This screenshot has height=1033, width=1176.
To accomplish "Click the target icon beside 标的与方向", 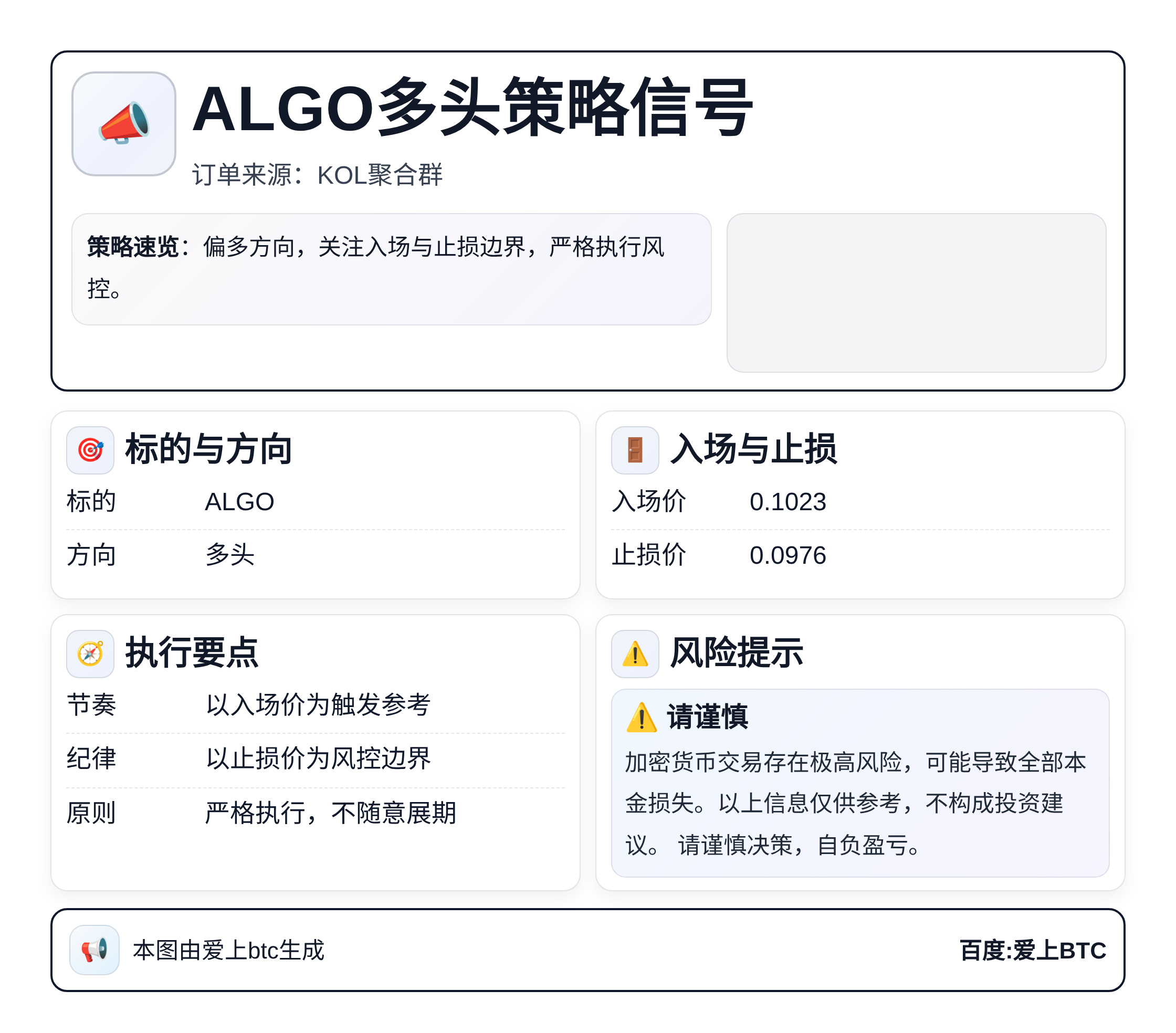I will pos(90,450).
